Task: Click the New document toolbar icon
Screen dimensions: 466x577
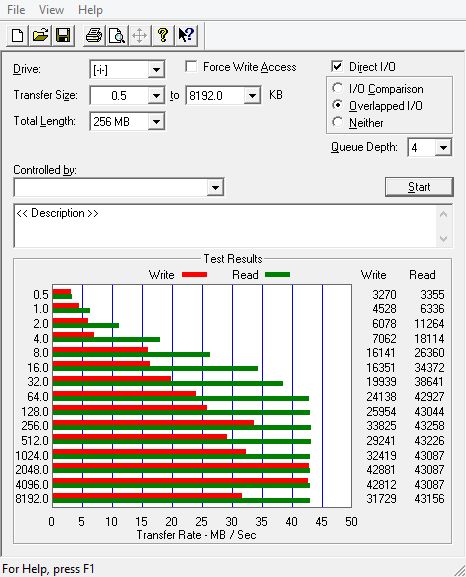Action: pos(18,36)
